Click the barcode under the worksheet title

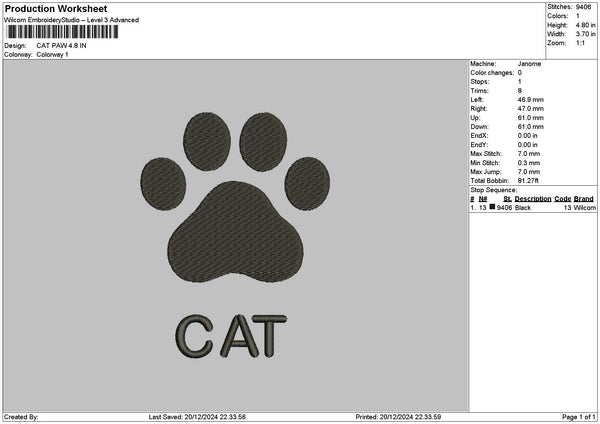(x=63, y=32)
